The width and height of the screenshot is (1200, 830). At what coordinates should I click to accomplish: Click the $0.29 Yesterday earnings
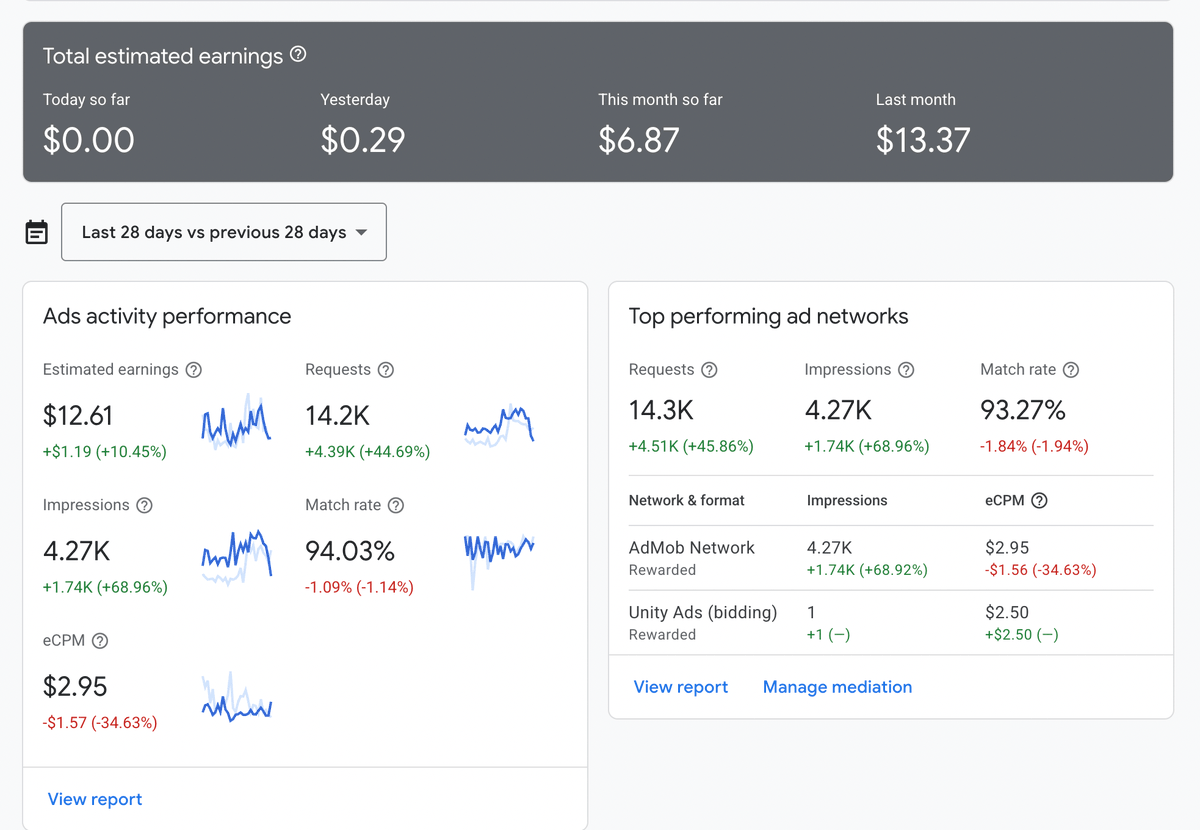(x=362, y=140)
